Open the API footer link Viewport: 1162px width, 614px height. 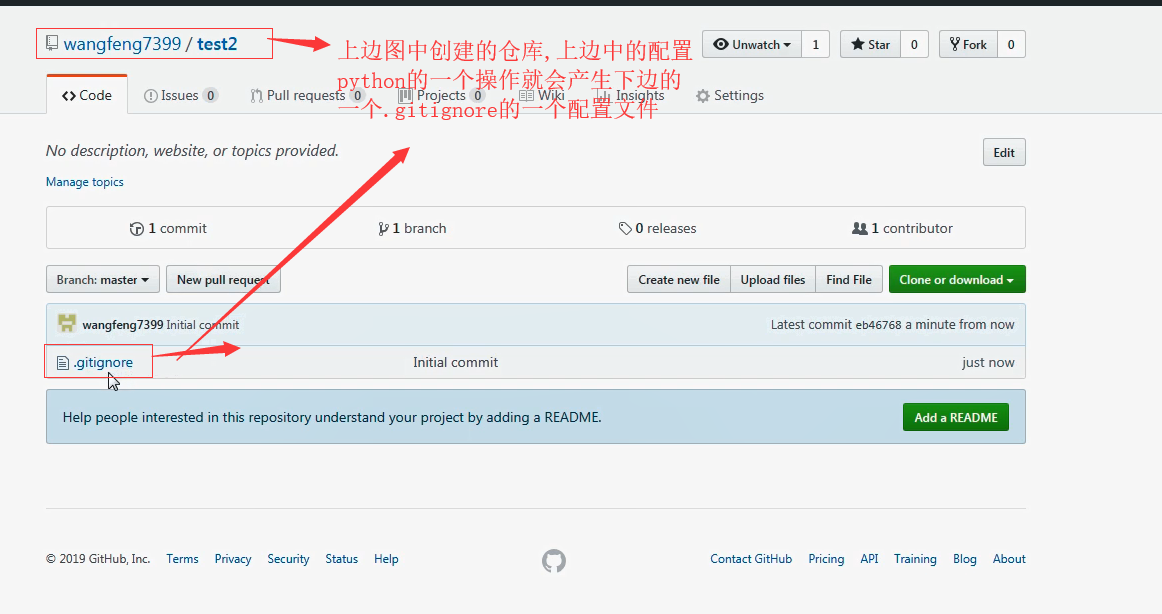(869, 558)
